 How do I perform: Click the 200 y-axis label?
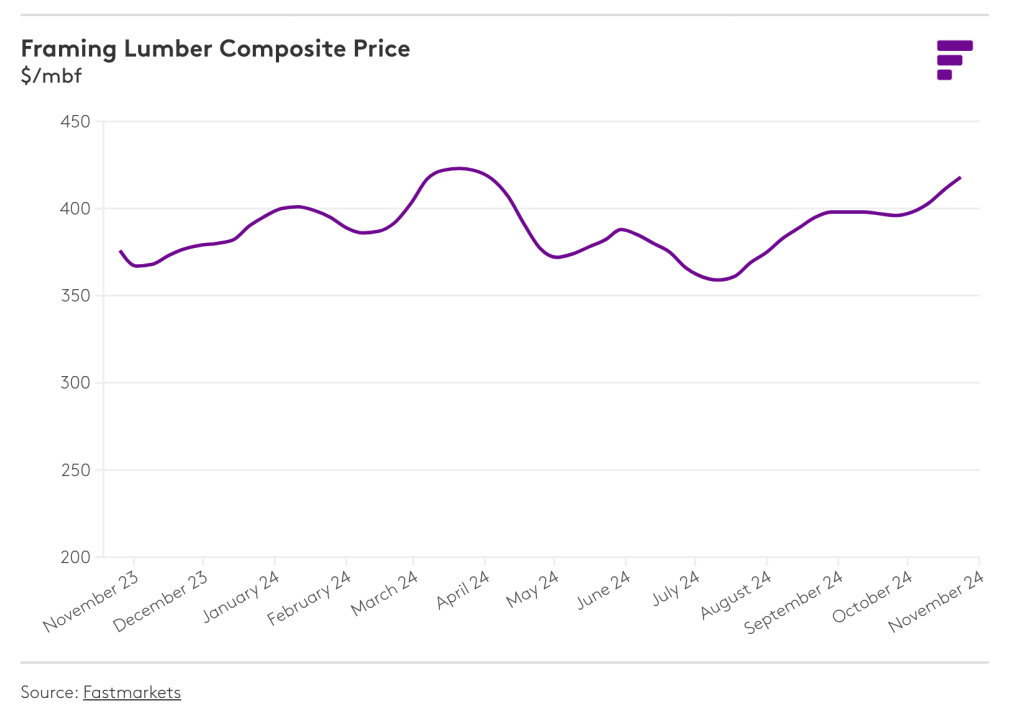click(x=76, y=557)
